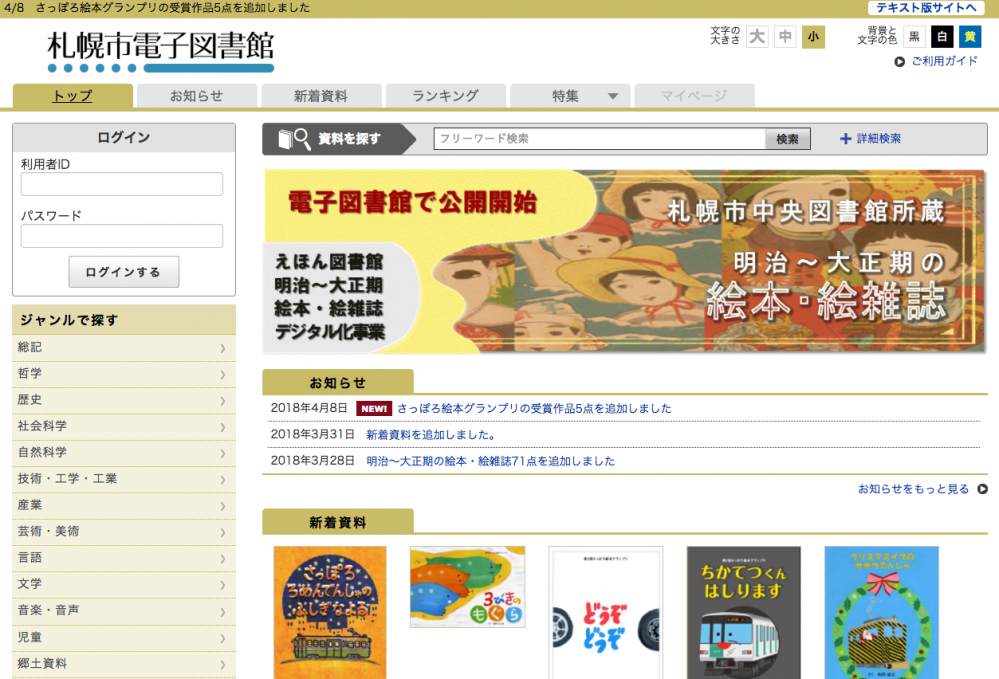Open the クリスマスイブのササラでんしゃ book cover
Screen dimensions: 999x679
(882, 613)
